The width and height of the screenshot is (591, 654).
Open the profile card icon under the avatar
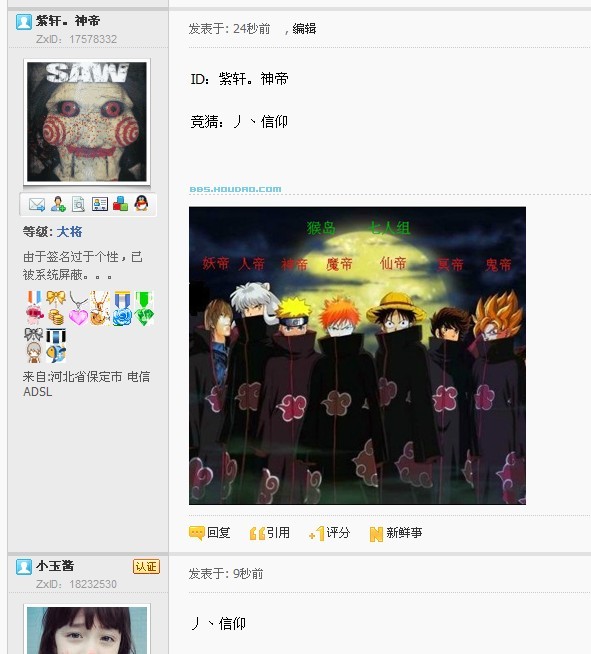coord(100,204)
